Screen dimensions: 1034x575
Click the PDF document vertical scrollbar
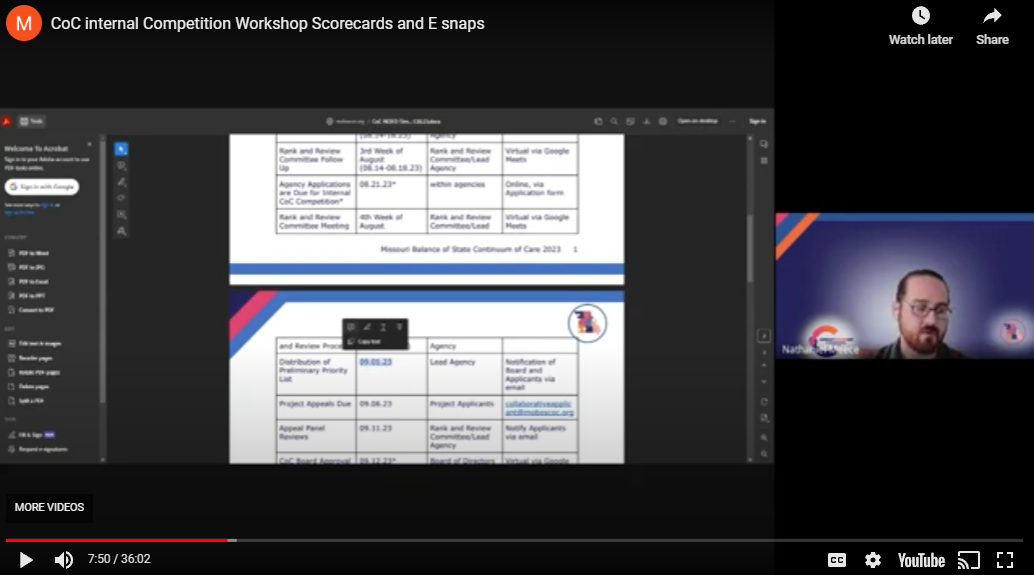(x=750, y=247)
